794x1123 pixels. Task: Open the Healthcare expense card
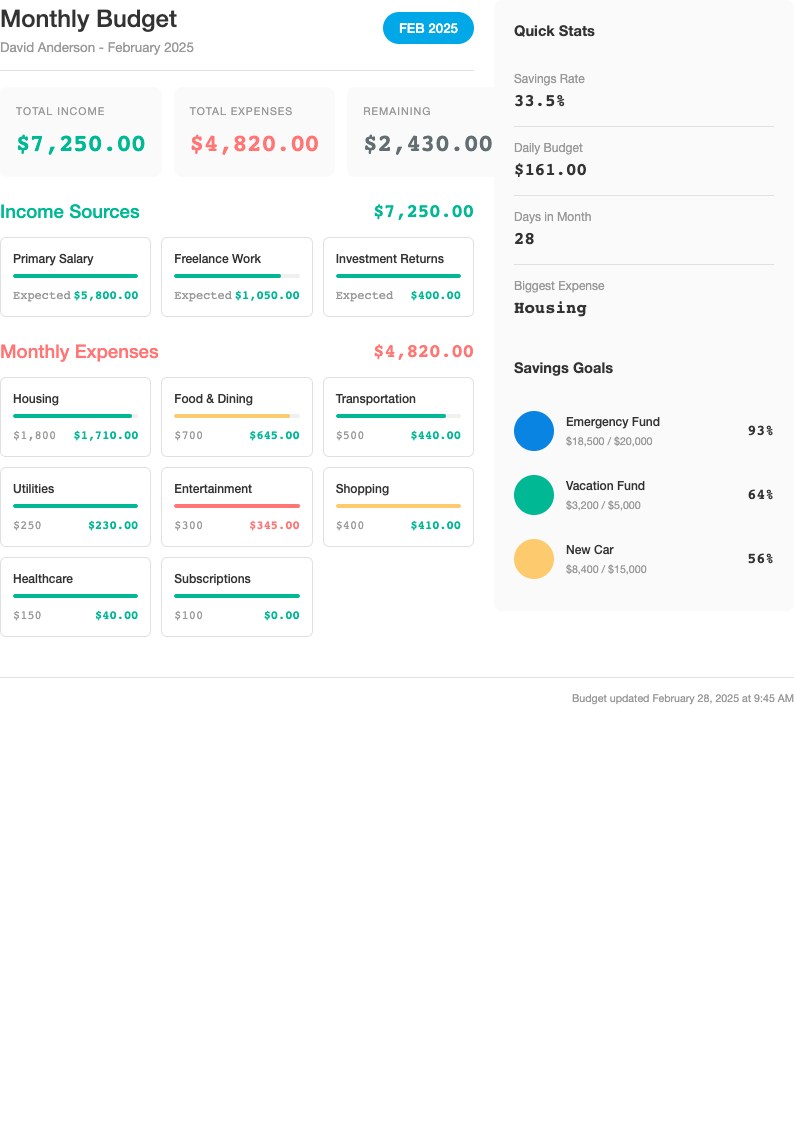click(x=75, y=597)
